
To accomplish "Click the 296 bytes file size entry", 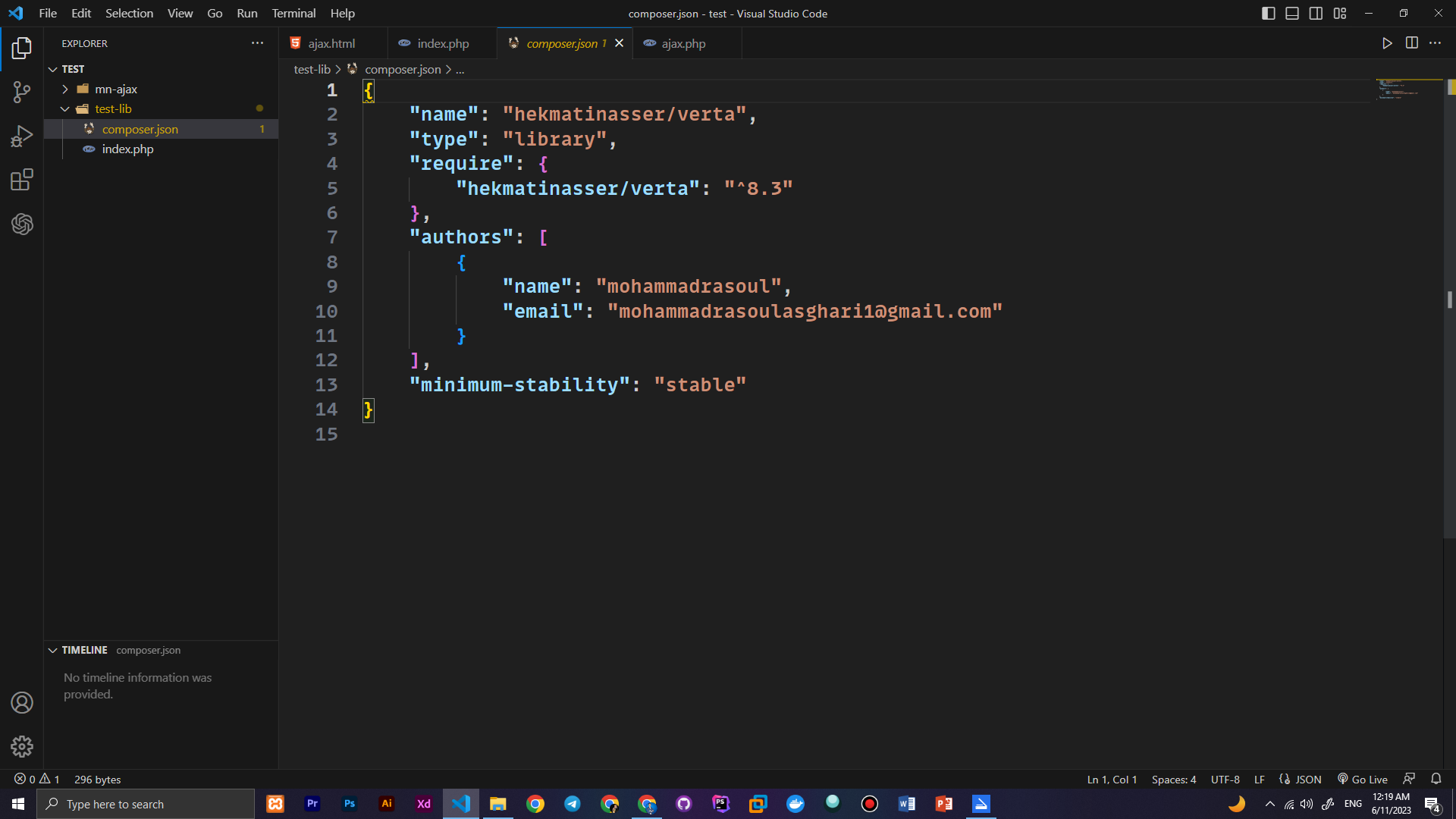I will pos(97,780).
